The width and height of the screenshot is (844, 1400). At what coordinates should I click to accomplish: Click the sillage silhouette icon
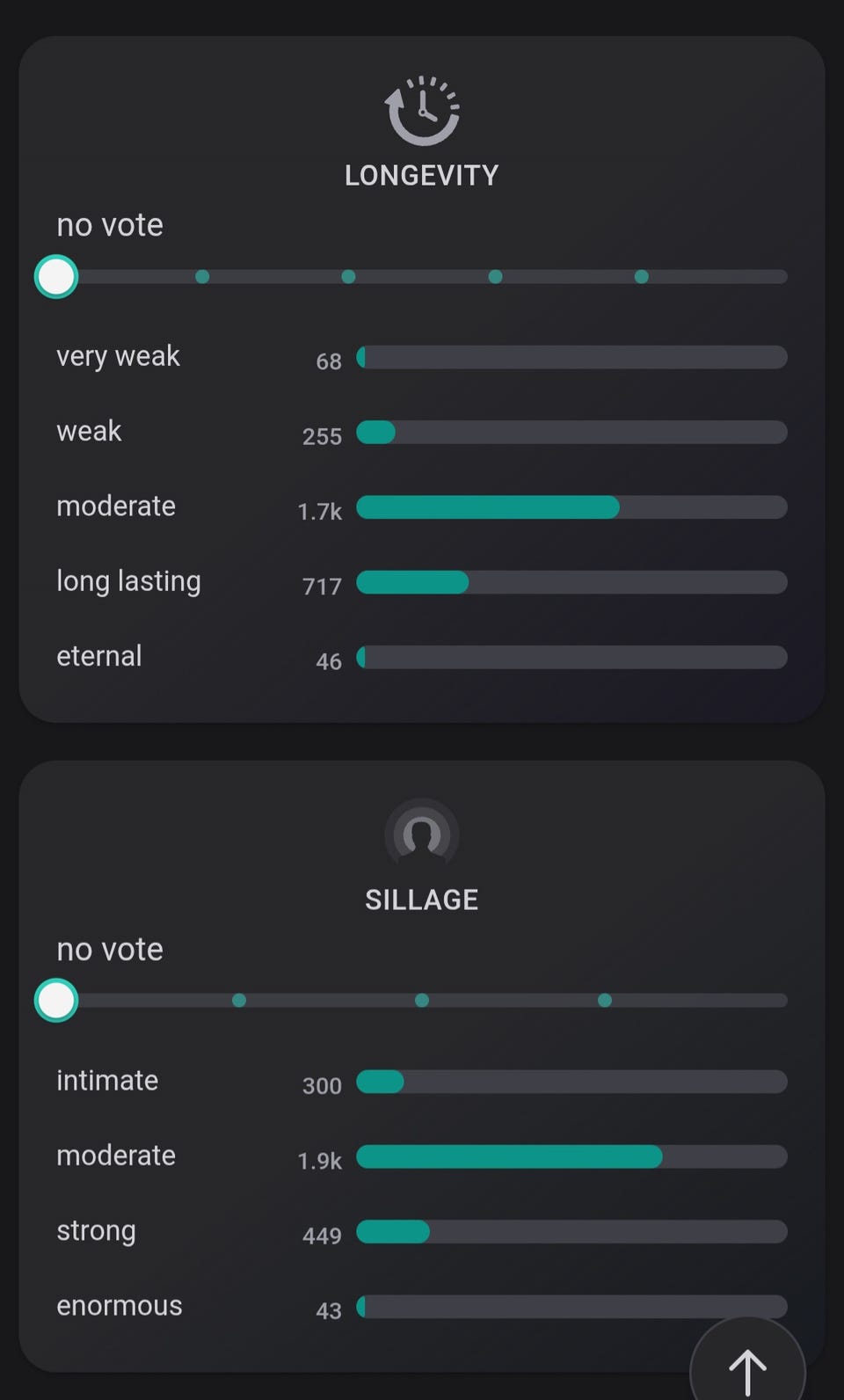point(422,835)
